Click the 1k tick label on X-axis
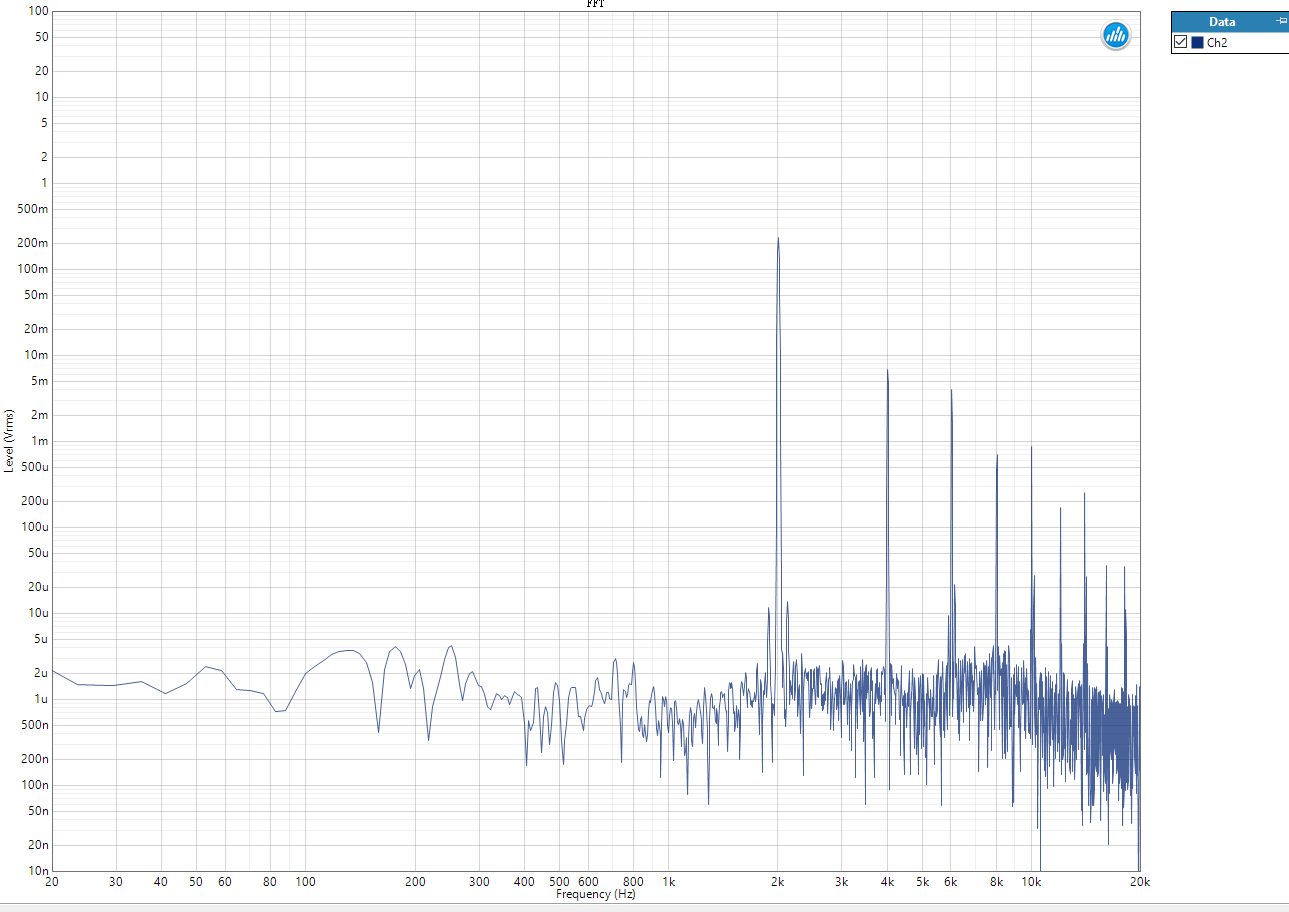This screenshot has height=912, width=1289. (669, 882)
